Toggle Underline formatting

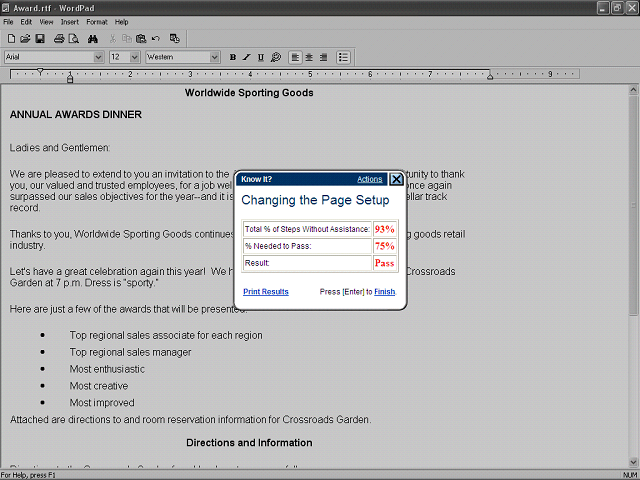pyautogui.click(x=261, y=57)
